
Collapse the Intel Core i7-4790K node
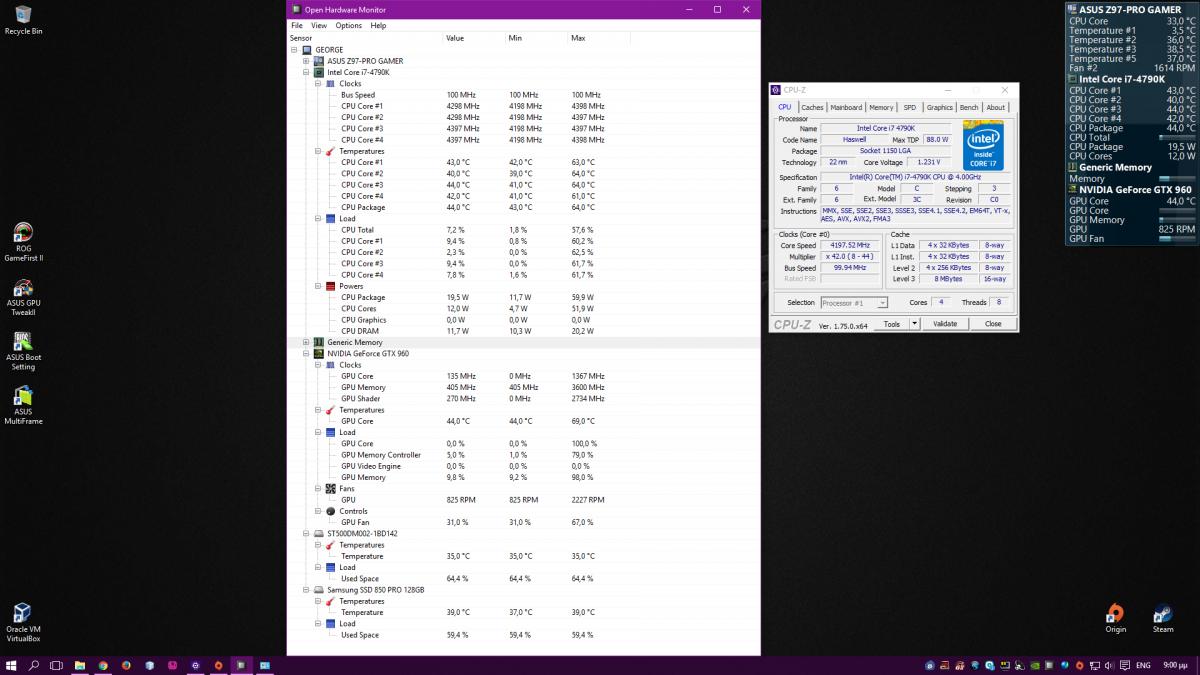tap(306, 72)
